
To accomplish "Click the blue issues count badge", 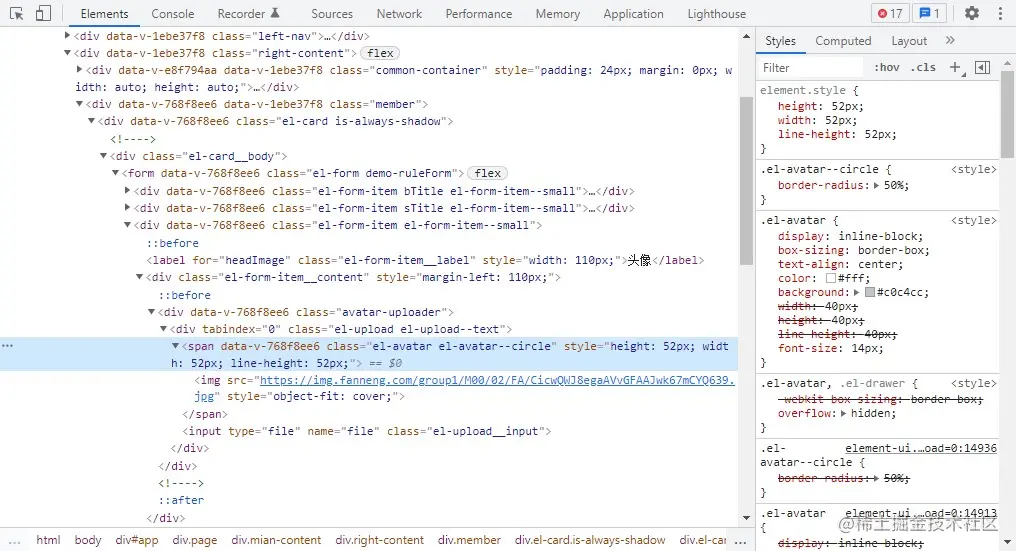I will tap(929, 13).
